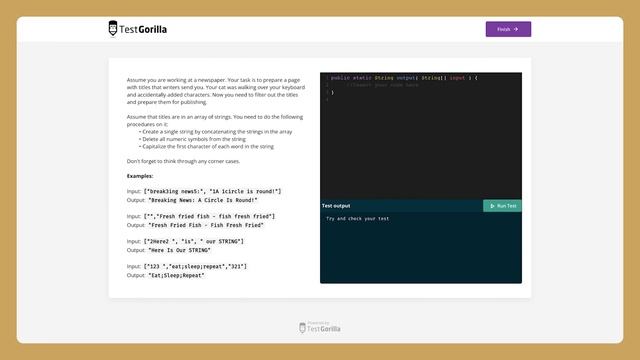Click the method signature line in editor
The image size is (640, 360).
click(x=404, y=78)
